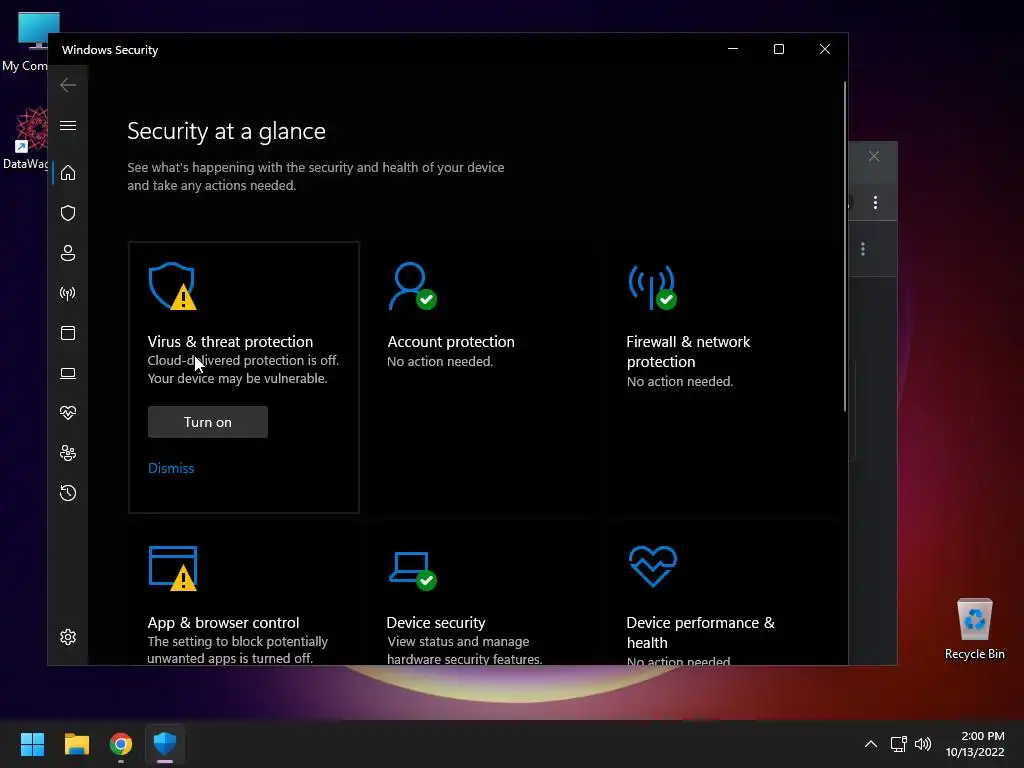
Task: Click the Account protection person tile icon
Action: pos(412,286)
